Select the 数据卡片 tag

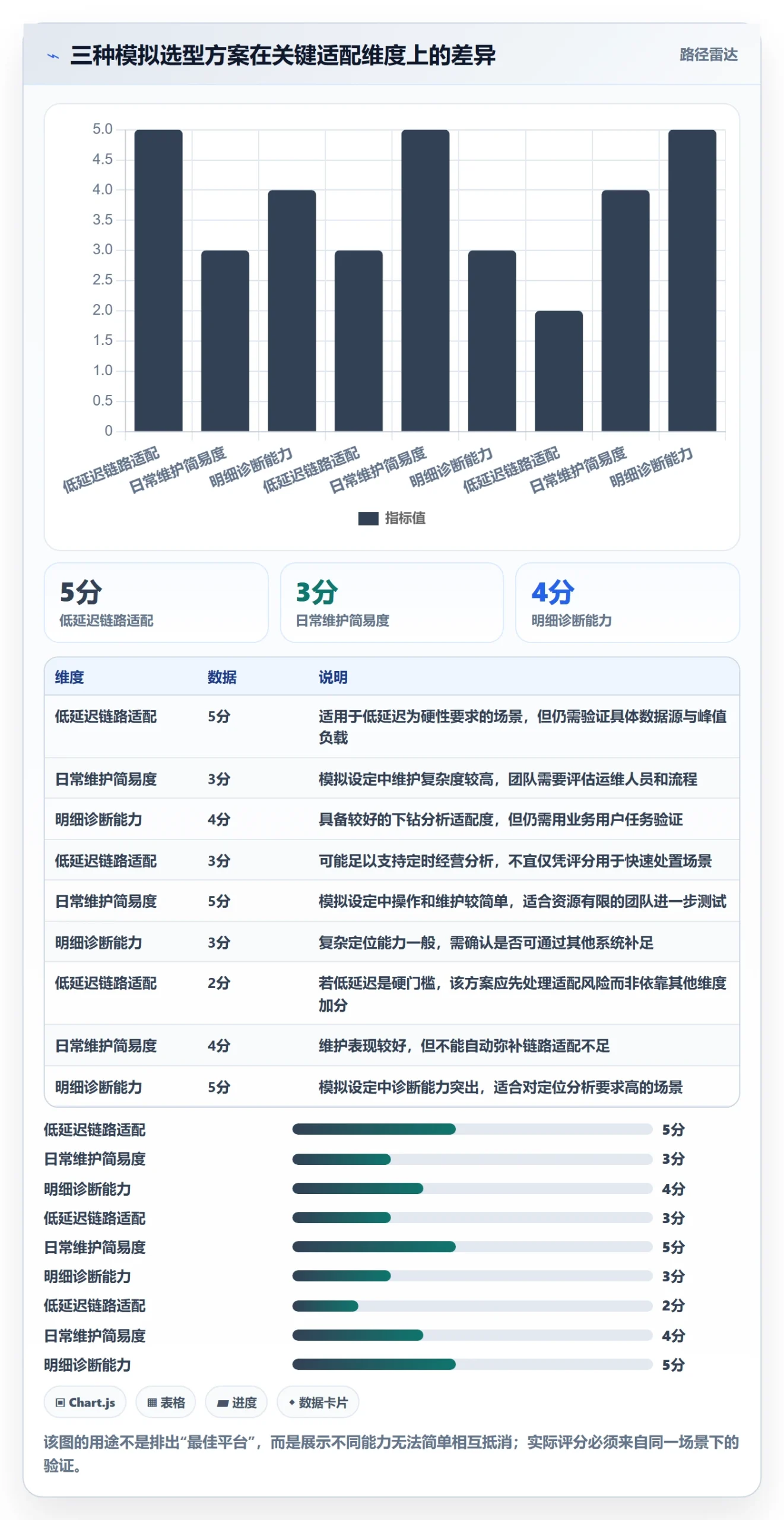pos(318,1402)
